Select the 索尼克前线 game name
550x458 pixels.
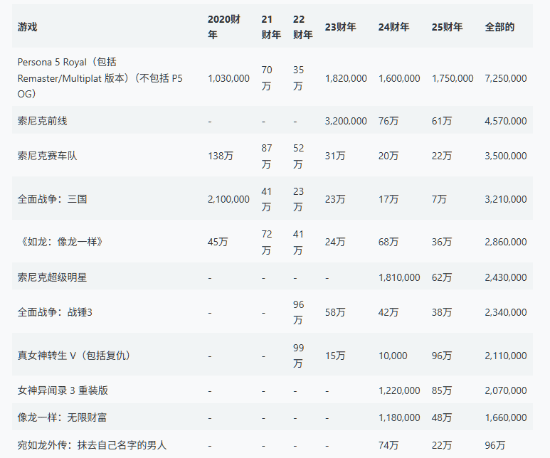(x=42, y=121)
